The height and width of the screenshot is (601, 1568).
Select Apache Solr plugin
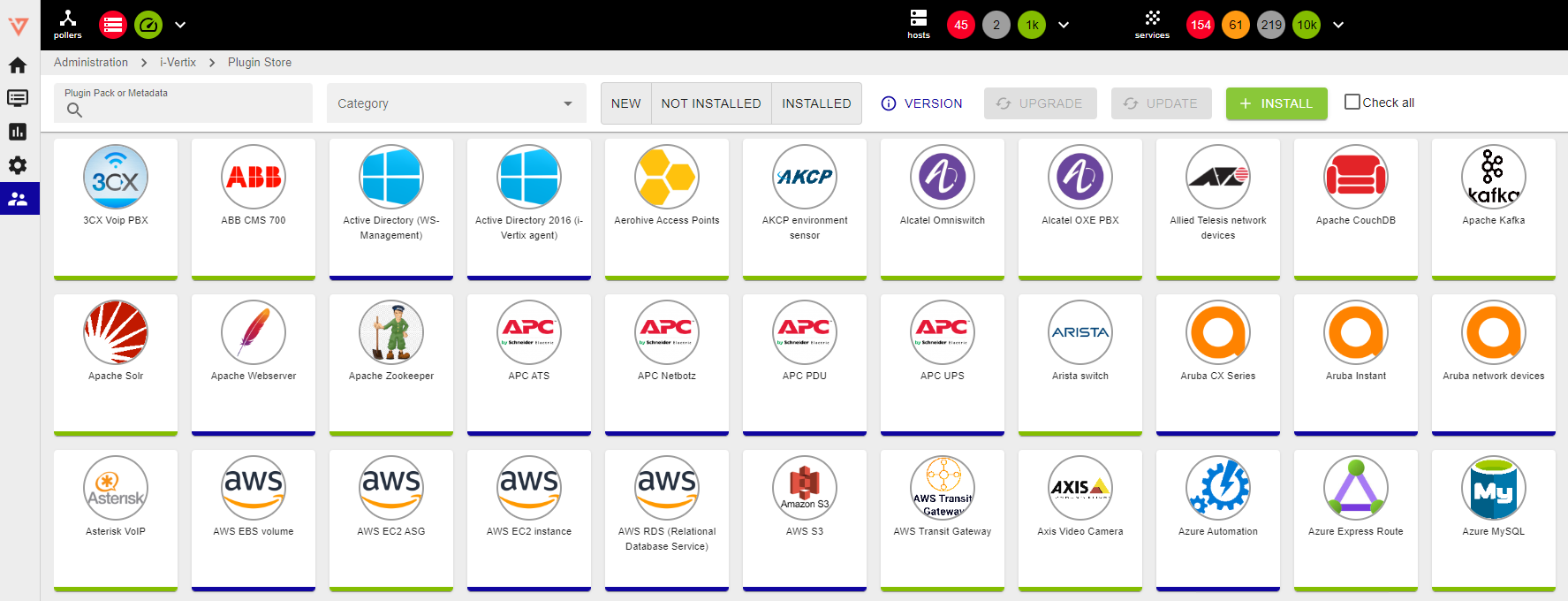coord(116,365)
